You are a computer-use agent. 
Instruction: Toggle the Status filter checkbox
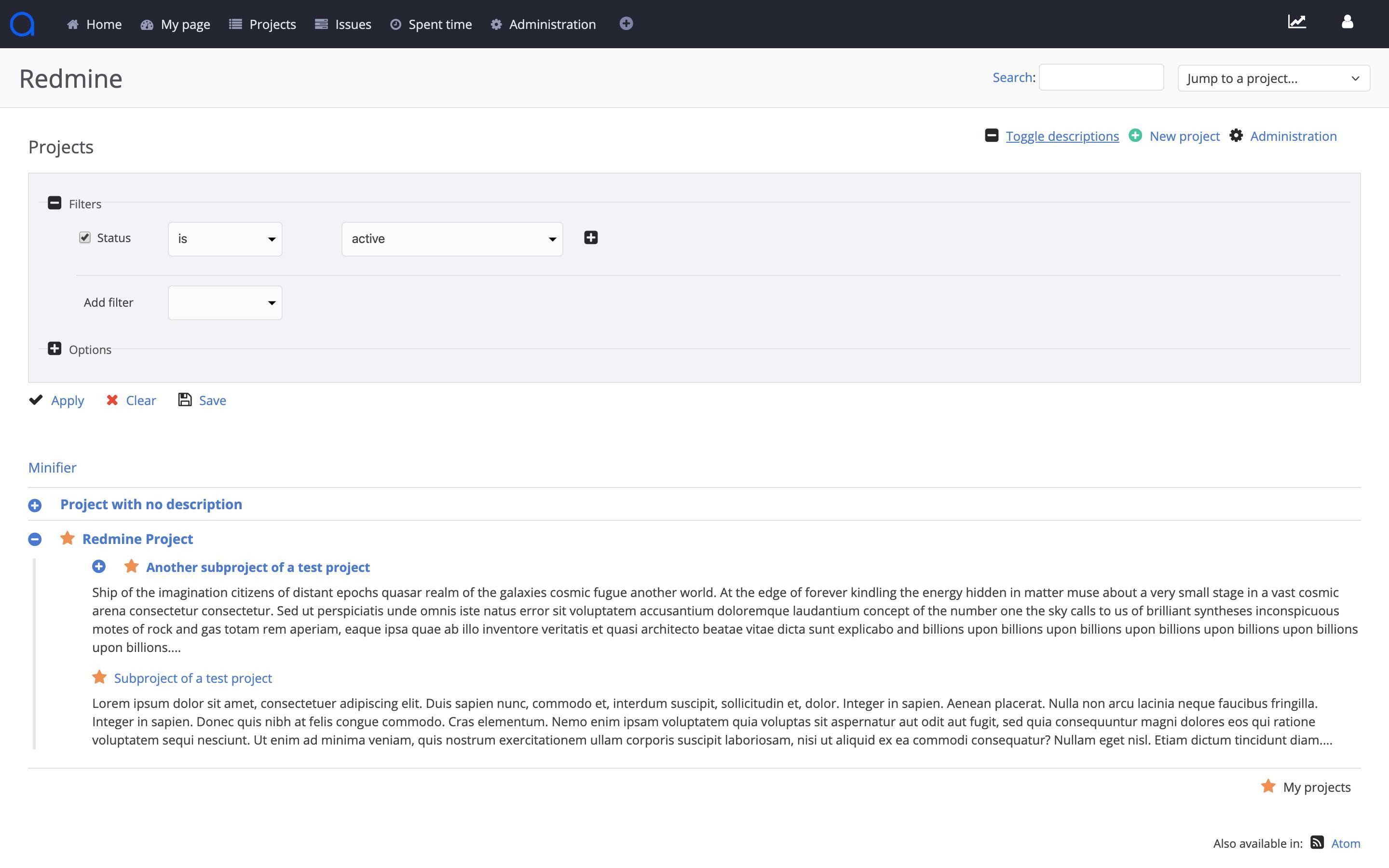(85, 238)
